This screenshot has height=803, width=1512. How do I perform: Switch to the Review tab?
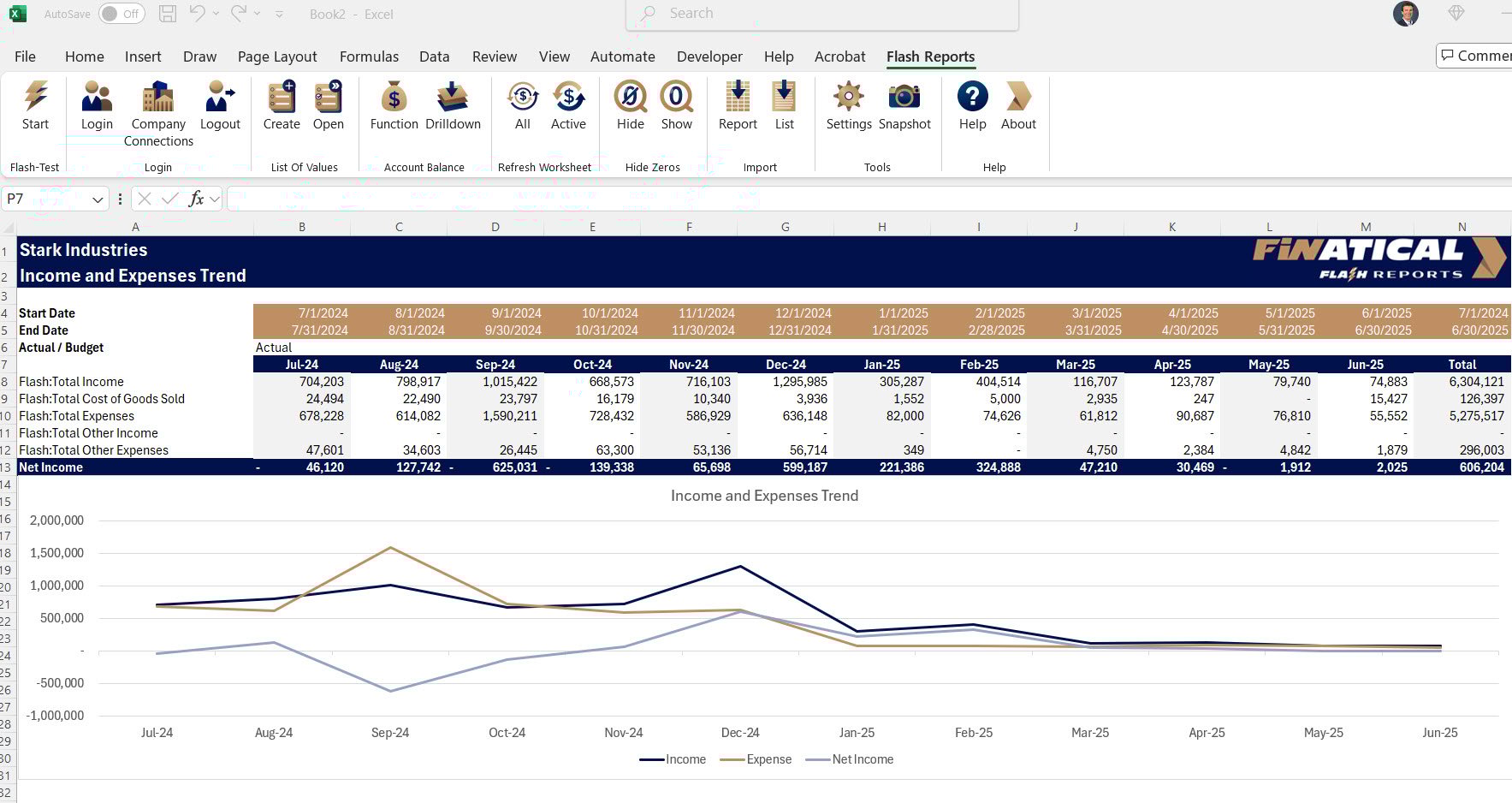pyautogui.click(x=495, y=57)
